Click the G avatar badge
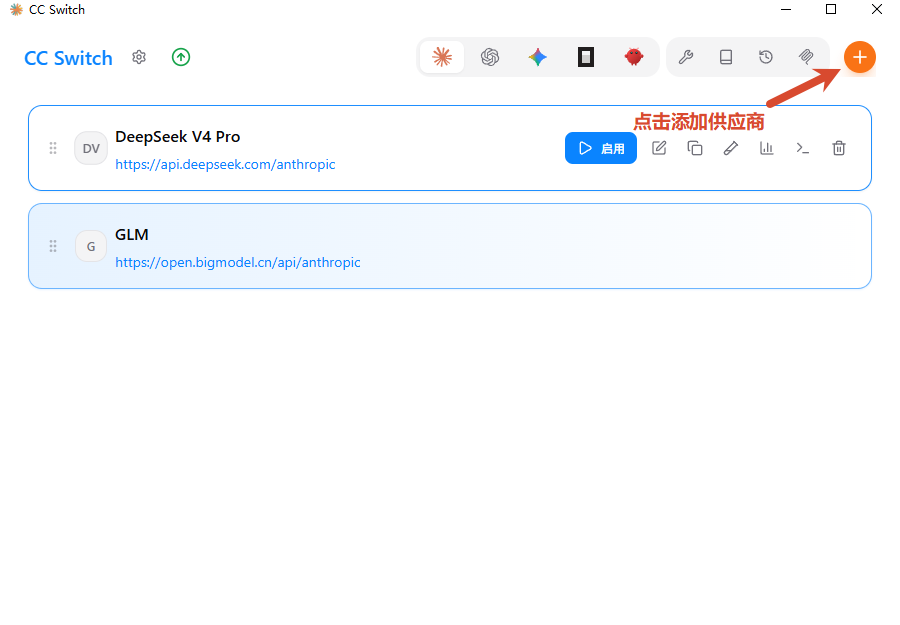900x625 pixels. tap(91, 246)
